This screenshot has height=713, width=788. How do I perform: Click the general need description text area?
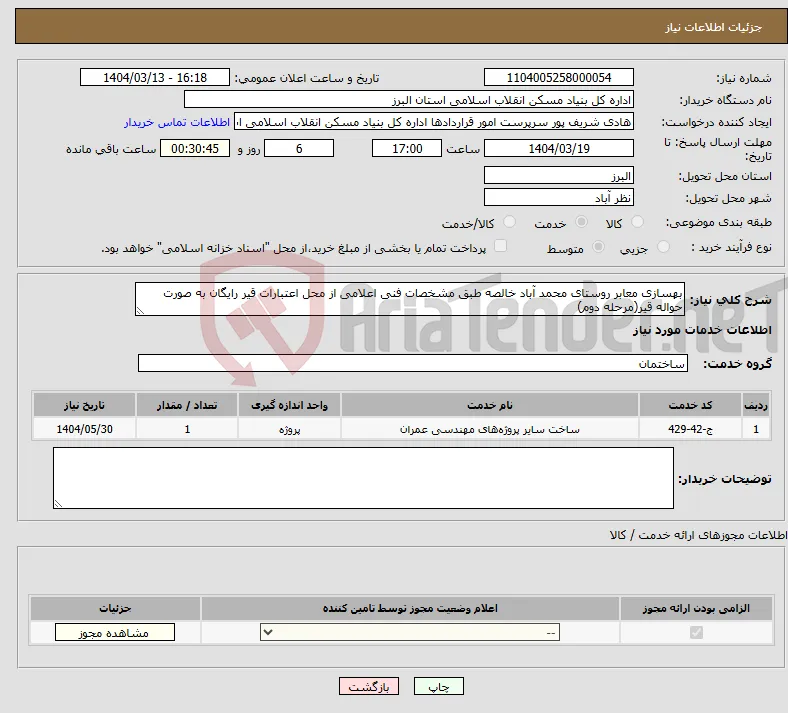[x=410, y=299]
